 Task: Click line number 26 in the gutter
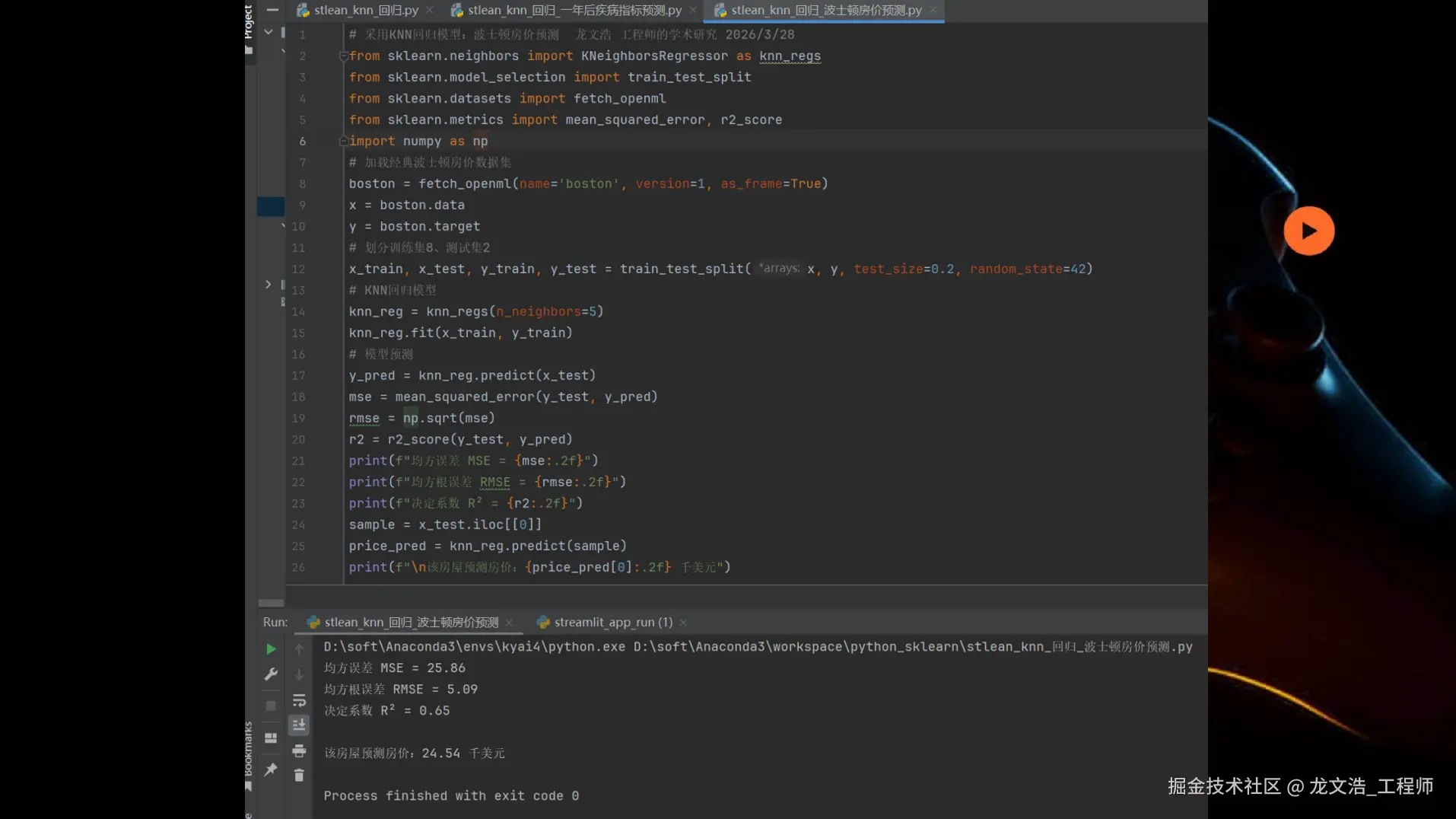(x=298, y=568)
